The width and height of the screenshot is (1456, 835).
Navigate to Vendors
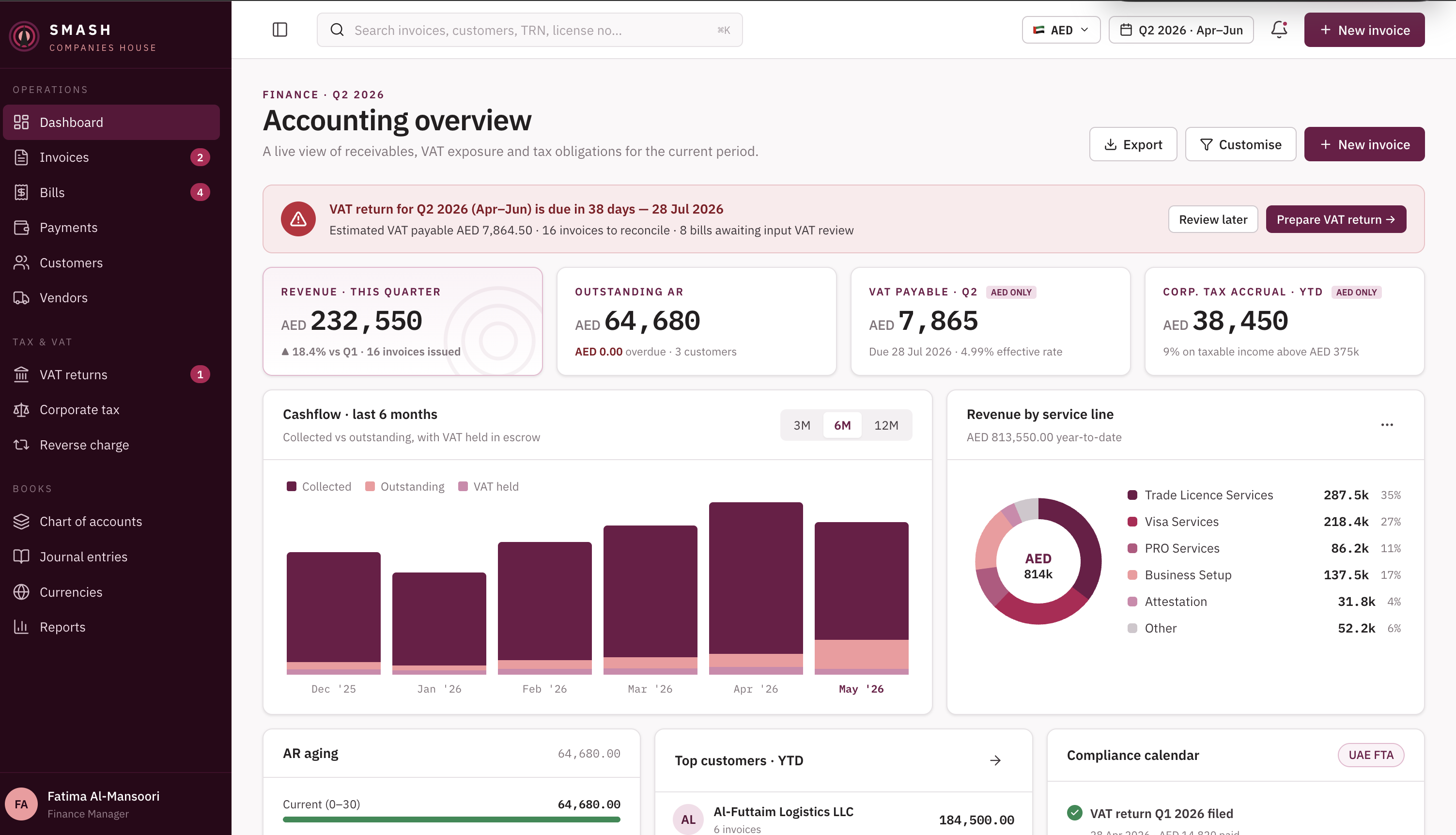click(111, 298)
